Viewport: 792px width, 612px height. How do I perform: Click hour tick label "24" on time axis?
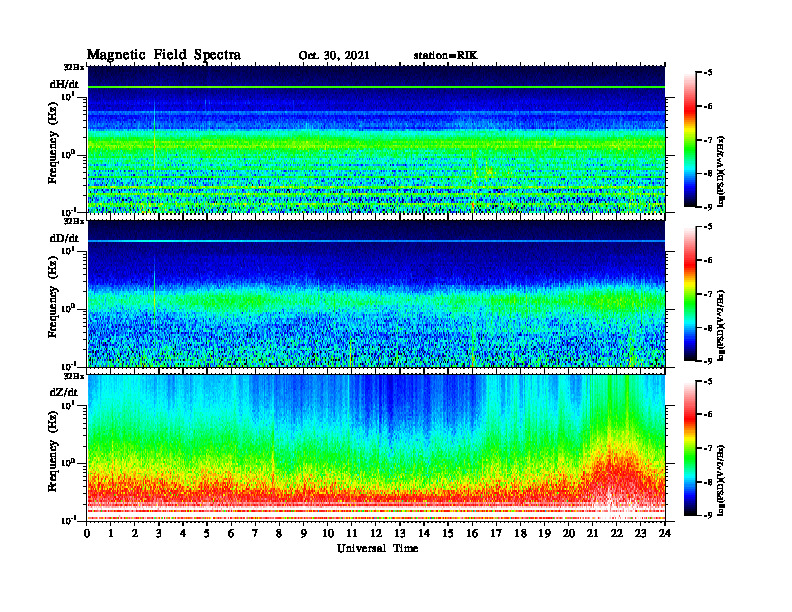[x=665, y=534]
